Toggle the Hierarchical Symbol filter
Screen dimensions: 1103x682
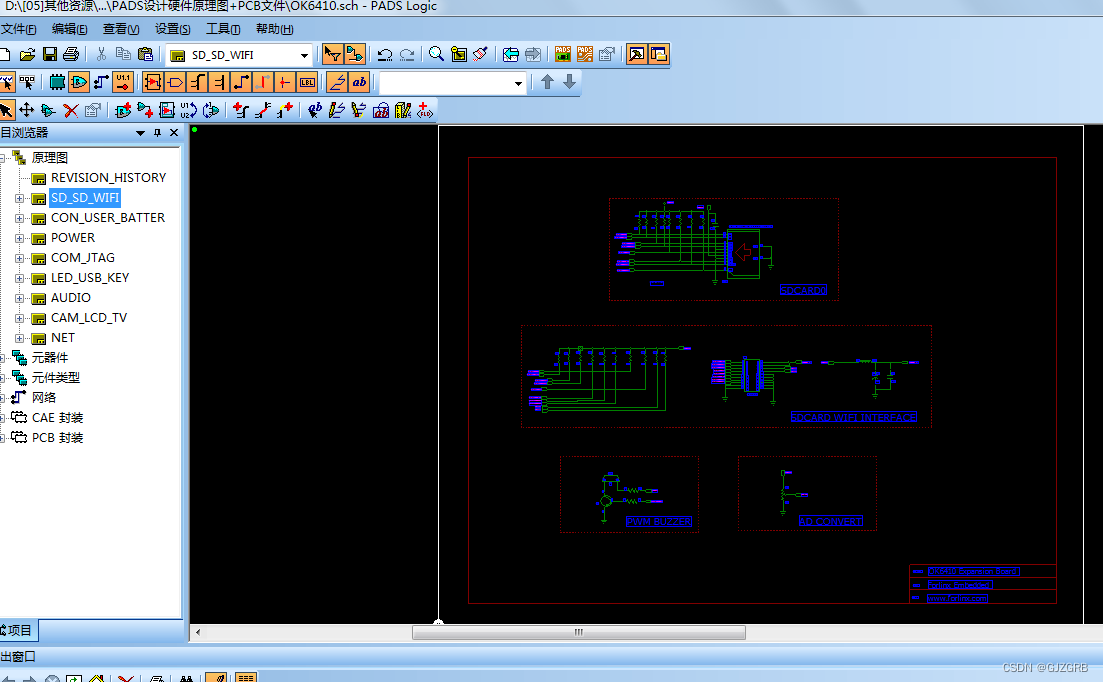[x=153, y=82]
